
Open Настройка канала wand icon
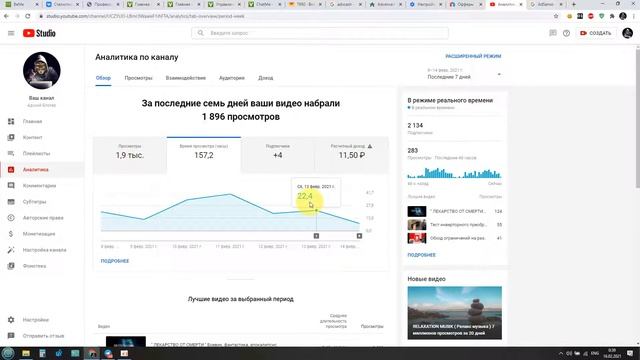pyautogui.click(x=11, y=250)
